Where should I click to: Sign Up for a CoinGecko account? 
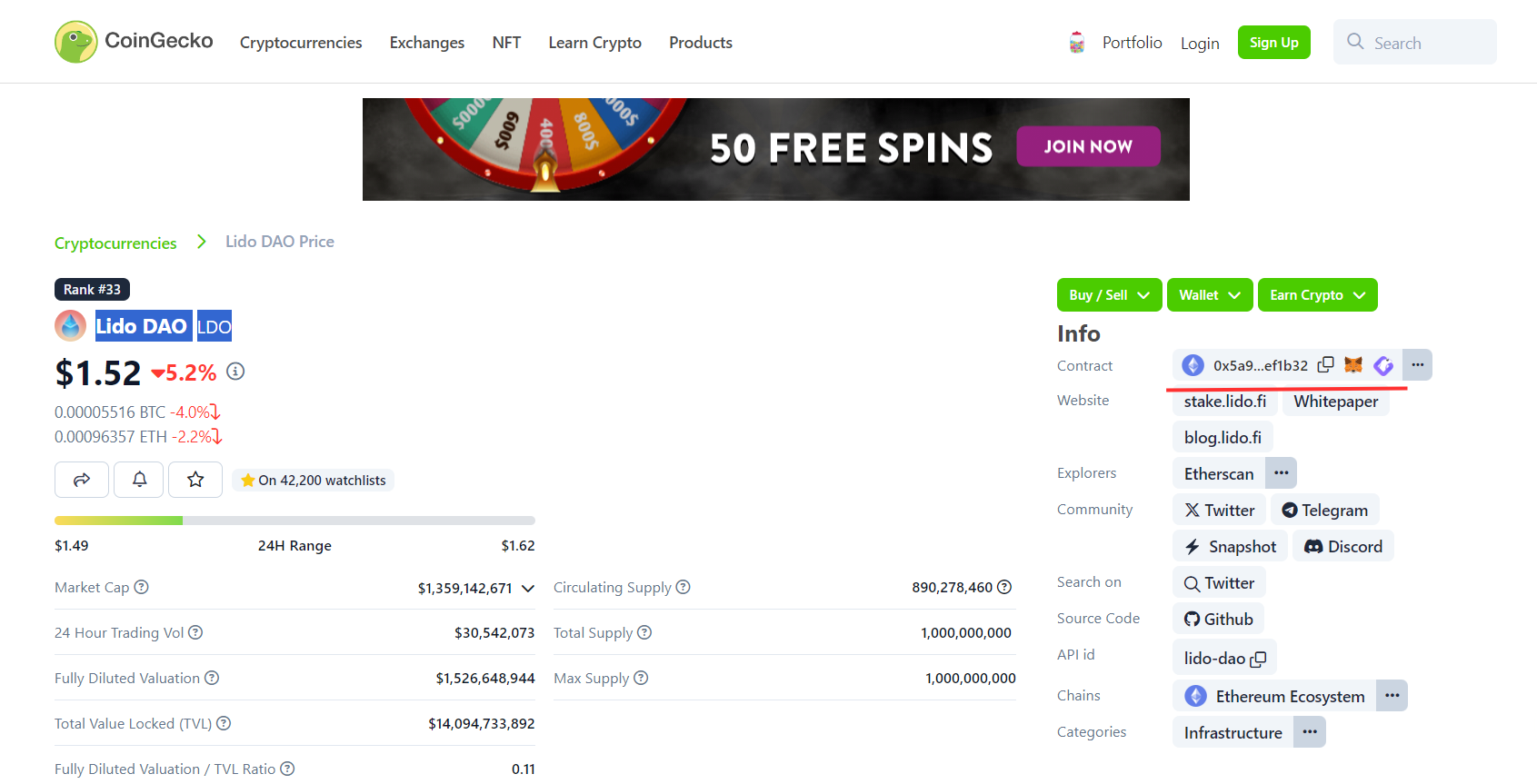point(1273,42)
